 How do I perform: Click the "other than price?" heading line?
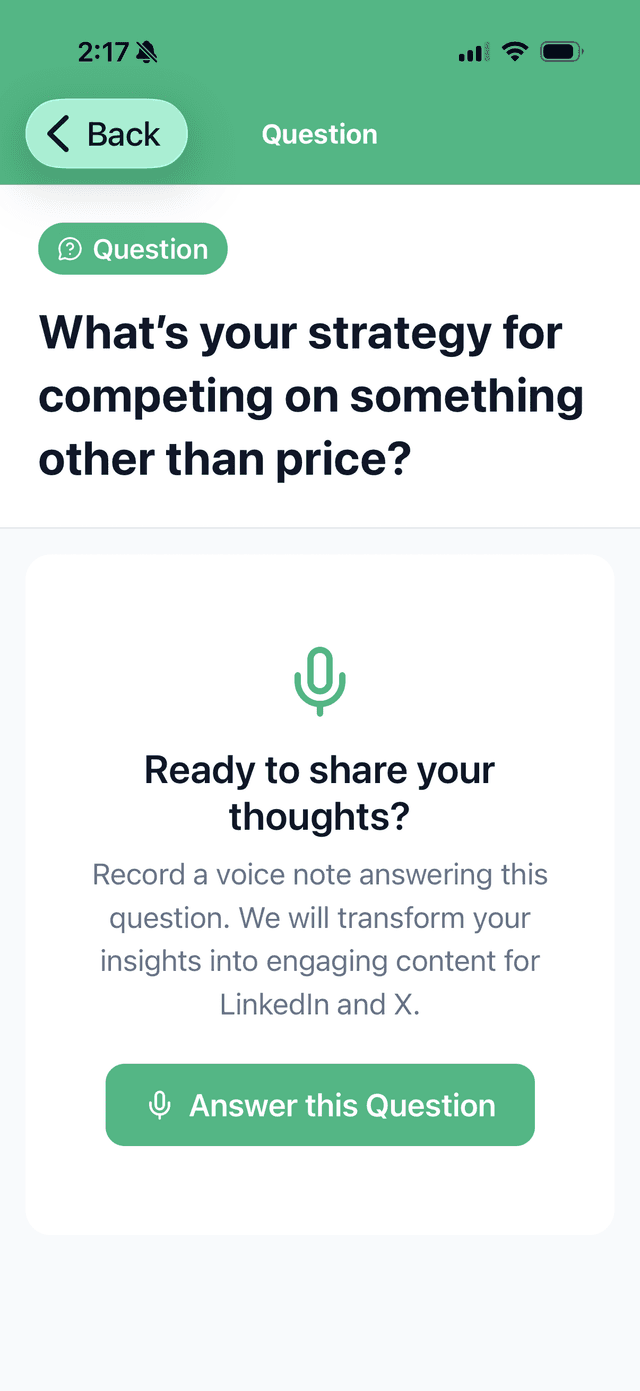(x=225, y=459)
